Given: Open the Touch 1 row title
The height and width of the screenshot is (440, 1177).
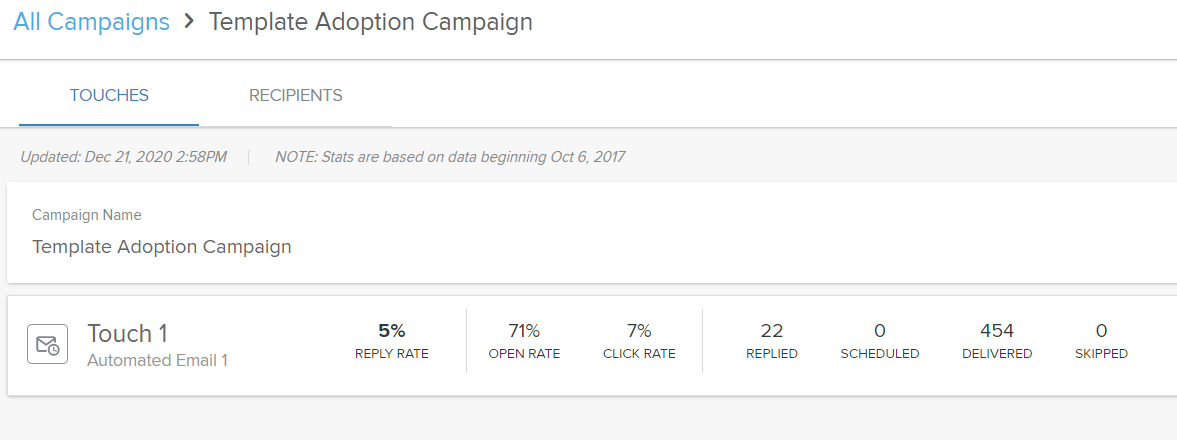Looking at the screenshot, I should pos(128,333).
